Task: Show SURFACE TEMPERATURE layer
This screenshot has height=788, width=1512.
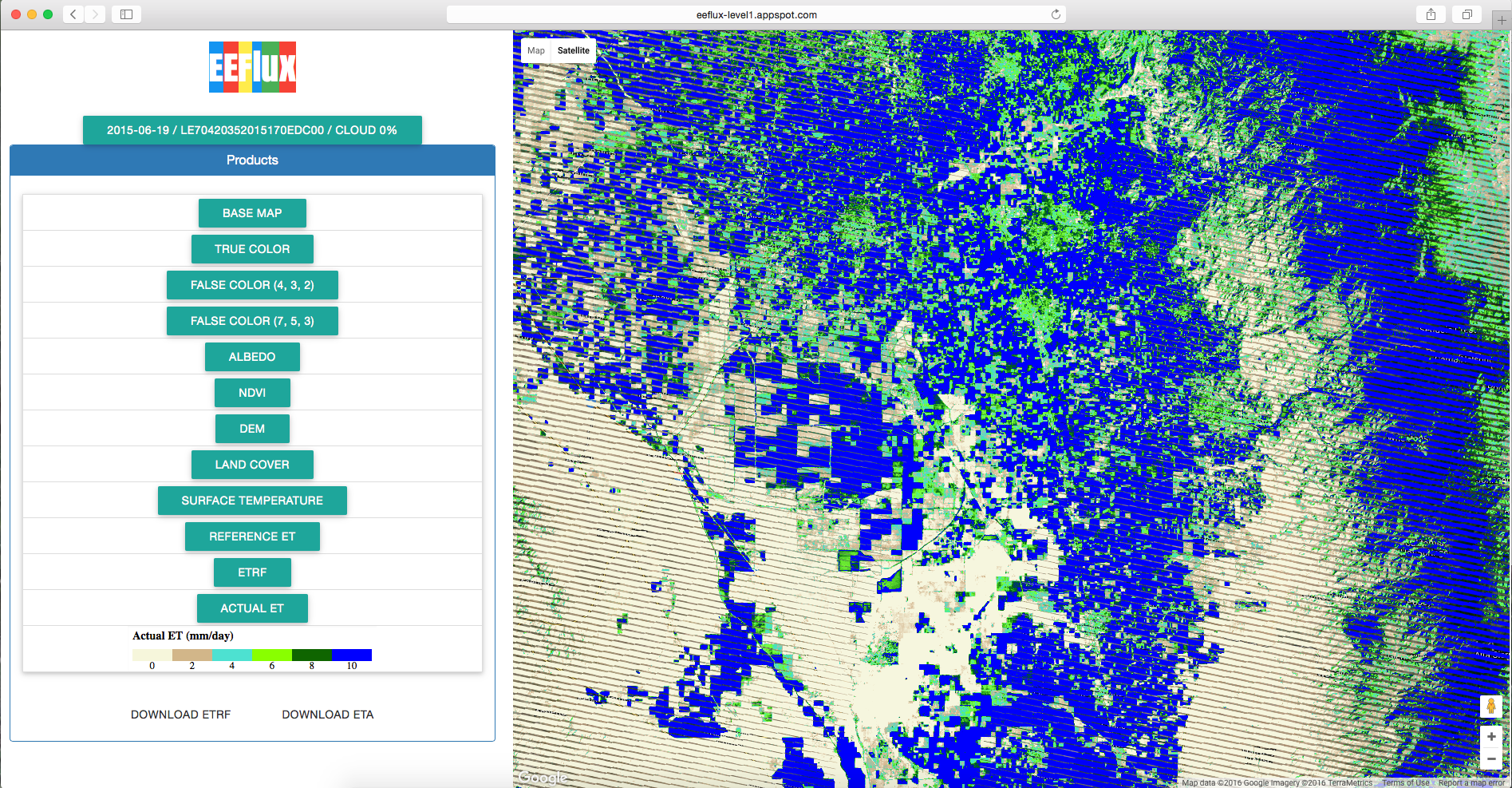Action: (x=252, y=501)
